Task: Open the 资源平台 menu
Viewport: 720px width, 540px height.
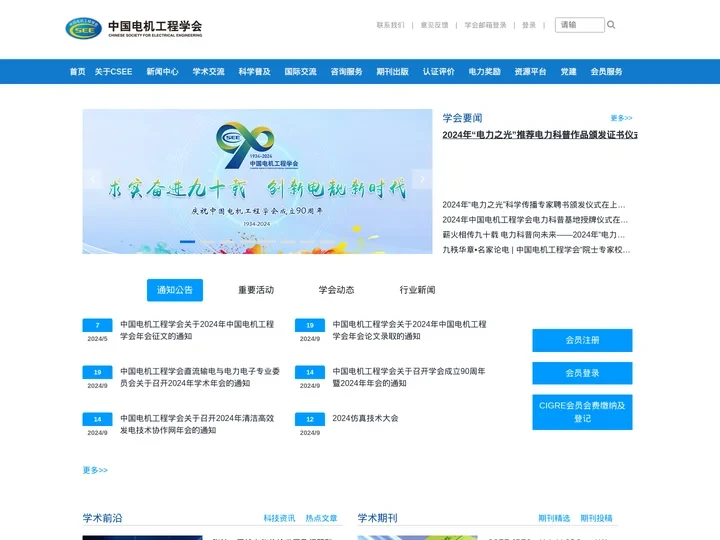Action: pos(530,72)
